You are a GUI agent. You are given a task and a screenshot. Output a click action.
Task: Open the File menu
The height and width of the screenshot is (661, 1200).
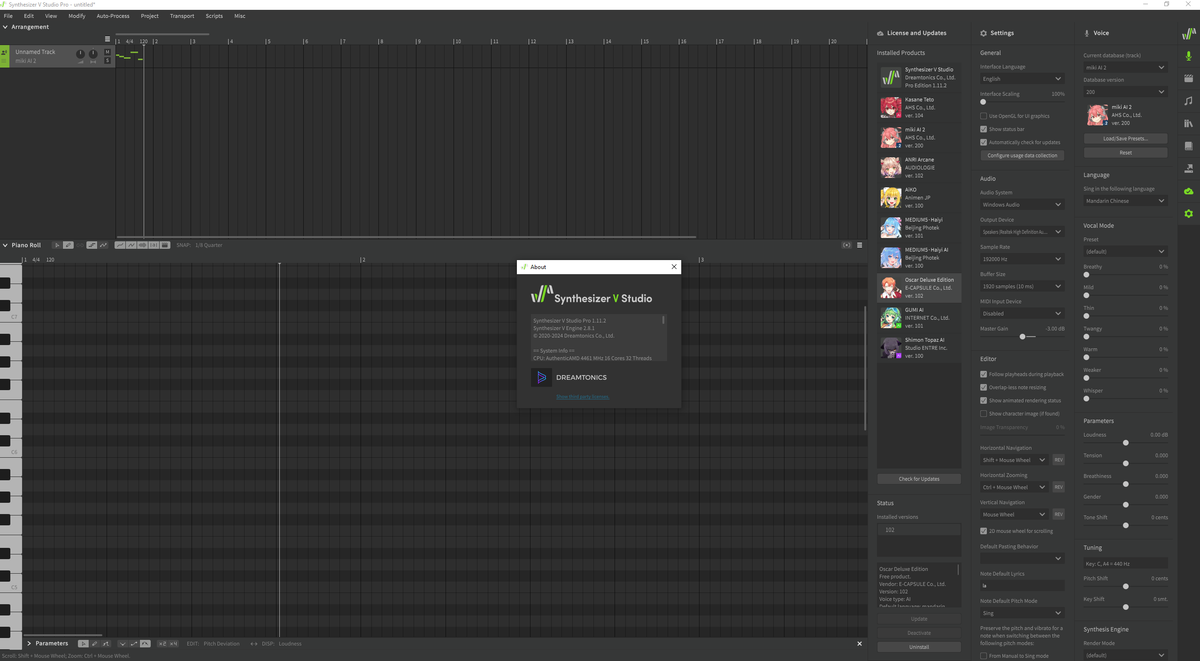coord(8,16)
